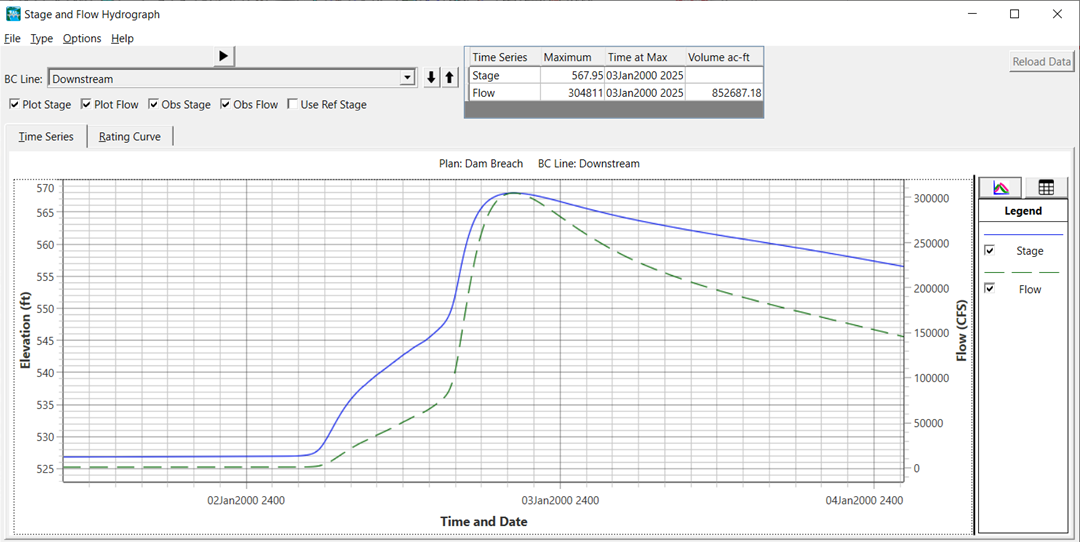This screenshot has height=542, width=1081.
Task: Click the Legend heading
Action: tap(1023, 211)
